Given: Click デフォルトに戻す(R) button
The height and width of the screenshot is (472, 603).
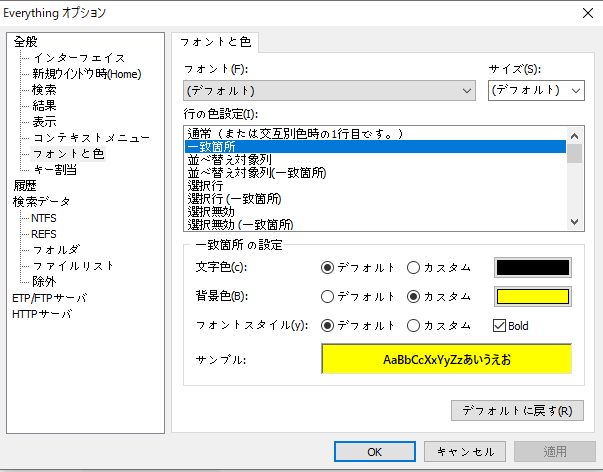Looking at the screenshot, I should pos(517,411).
